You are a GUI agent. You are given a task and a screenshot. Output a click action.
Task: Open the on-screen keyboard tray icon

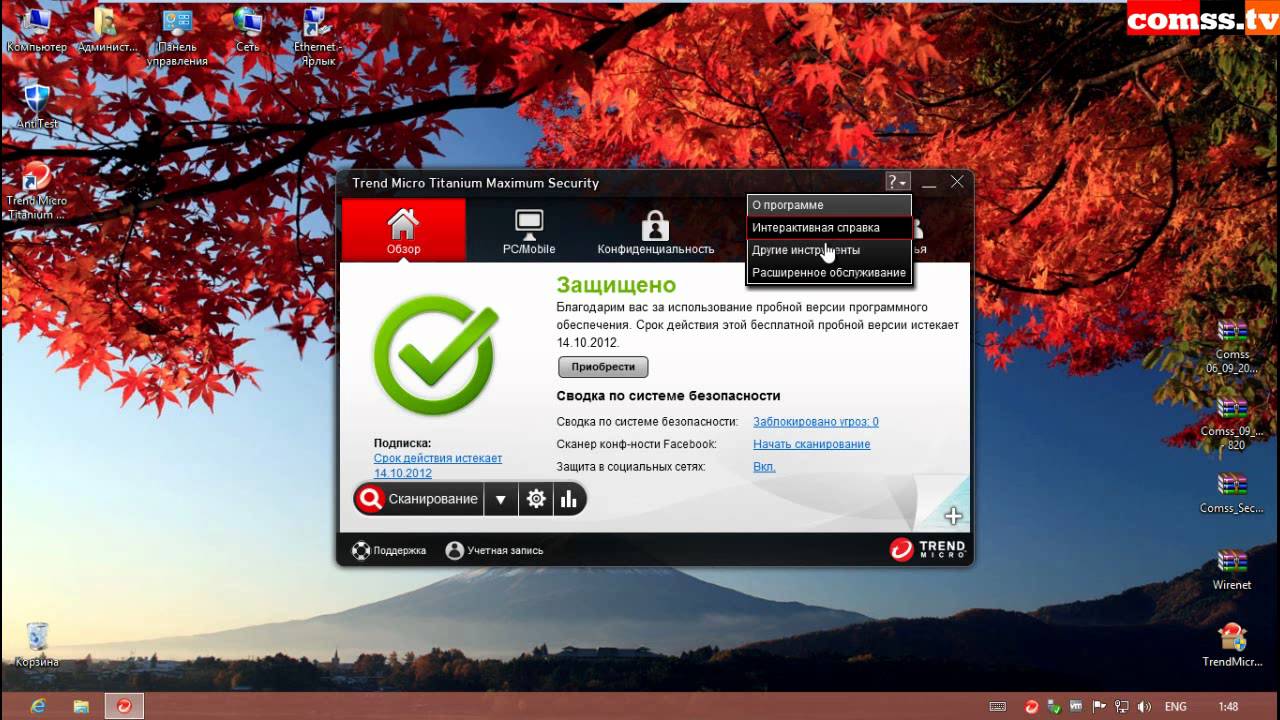pos(997,706)
